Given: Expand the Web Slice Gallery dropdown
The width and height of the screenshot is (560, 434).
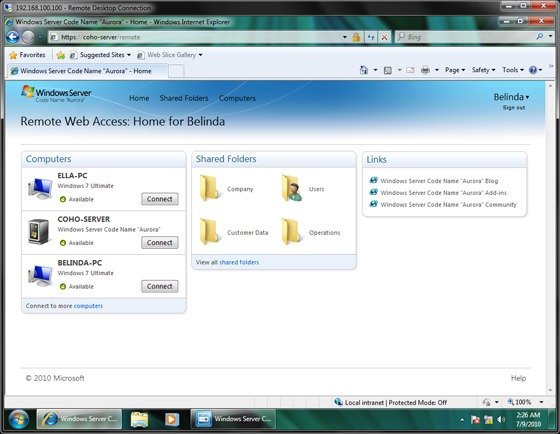Looking at the screenshot, I should pyautogui.click(x=200, y=55).
